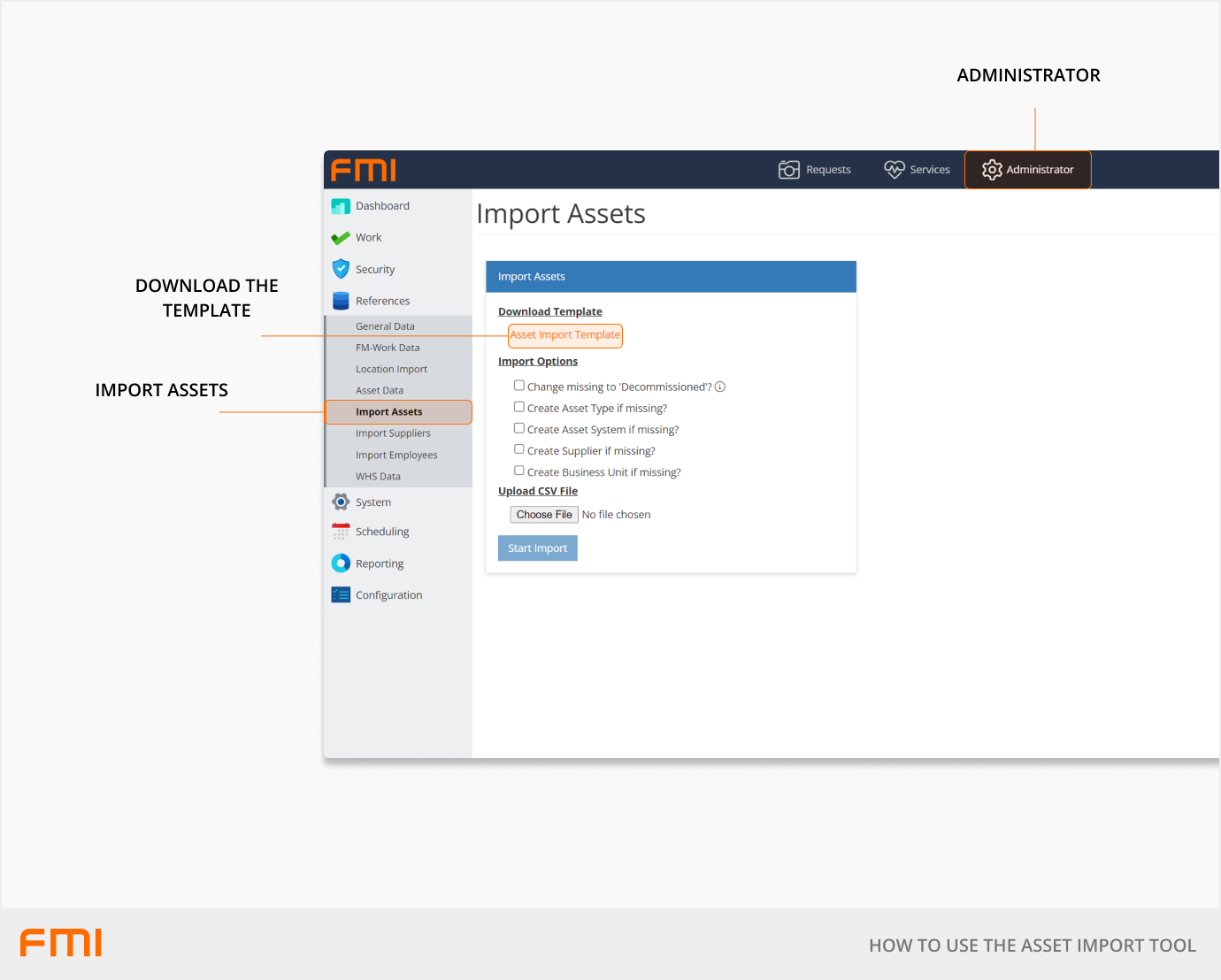Image resolution: width=1221 pixels, height=980 pixels.
Task: Open Dashboard from sidebar icon
Action: [341, 206]
